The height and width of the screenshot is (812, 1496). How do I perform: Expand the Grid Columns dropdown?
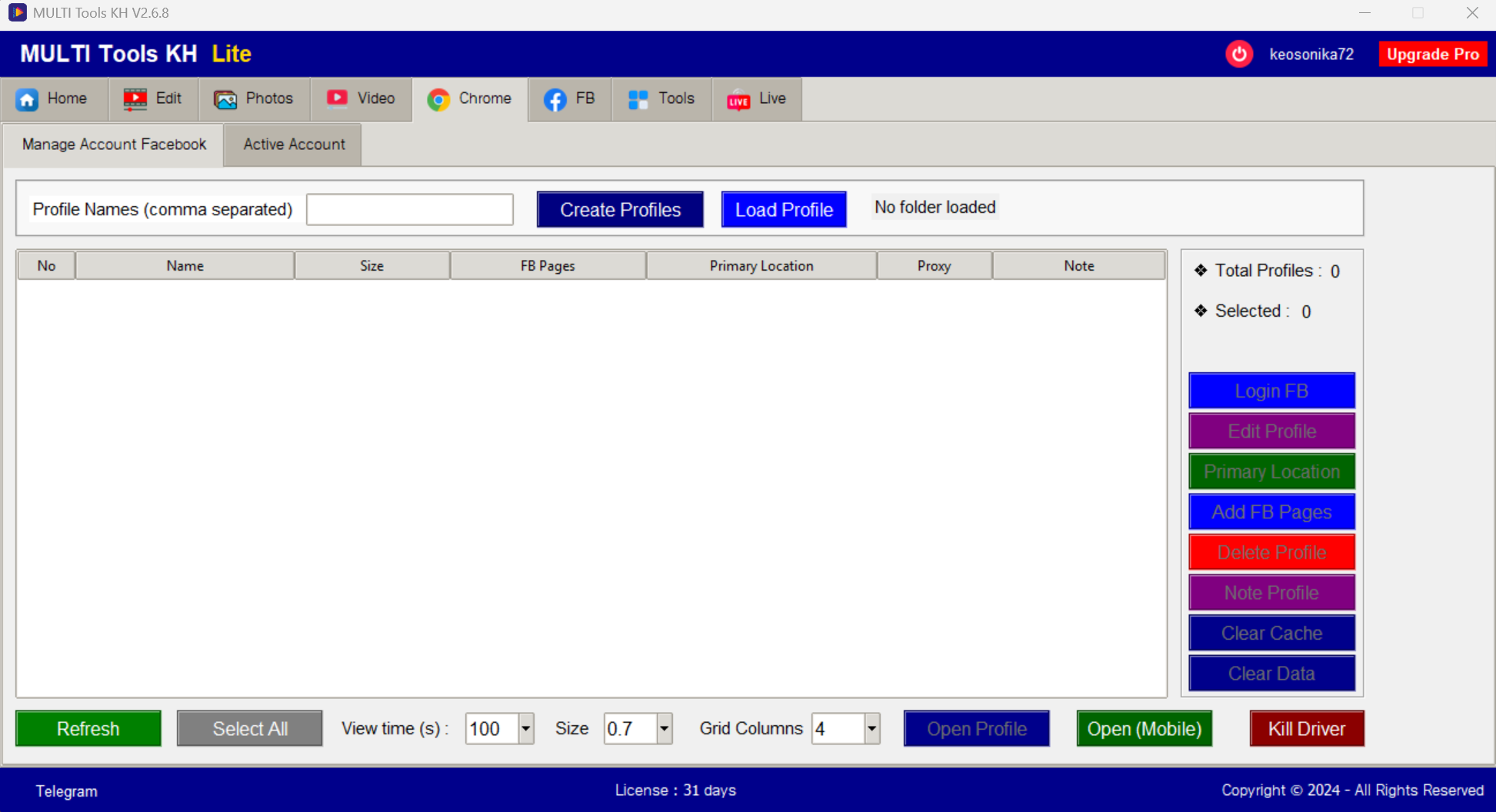click(x=870, y=728)
